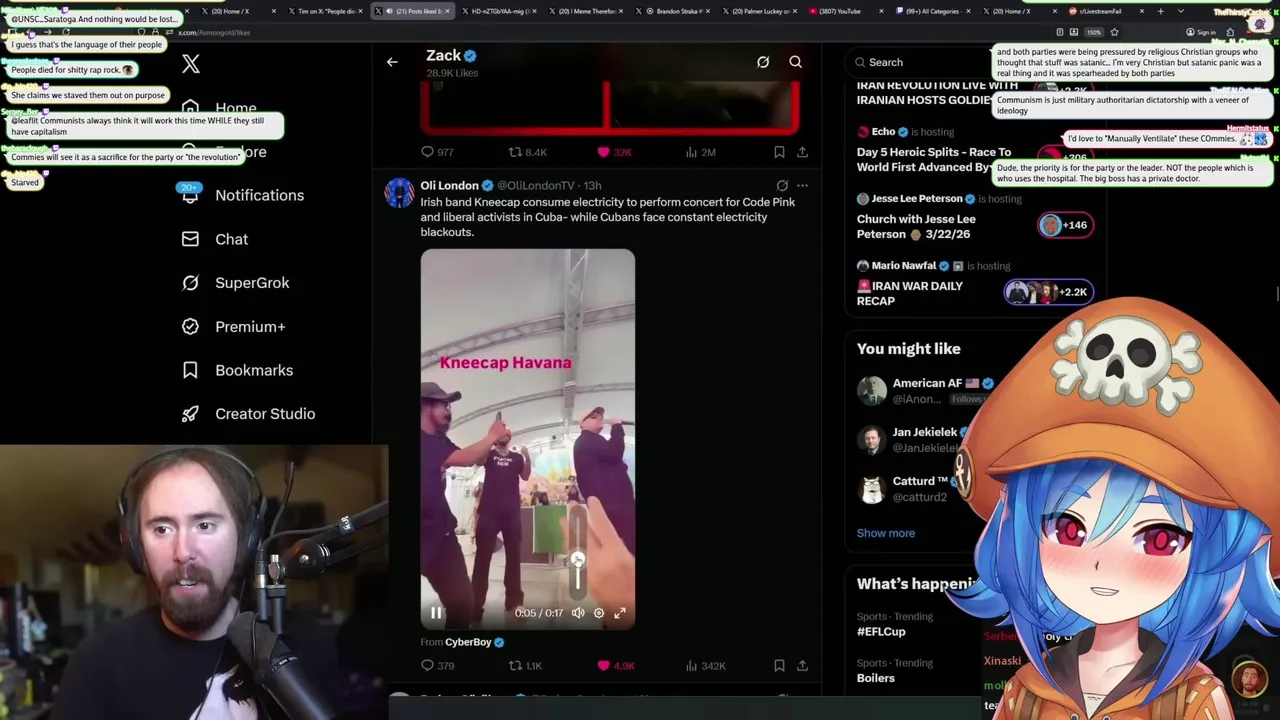
Task: Open more options on Oli London post
Action: click(x=802, y=185)
